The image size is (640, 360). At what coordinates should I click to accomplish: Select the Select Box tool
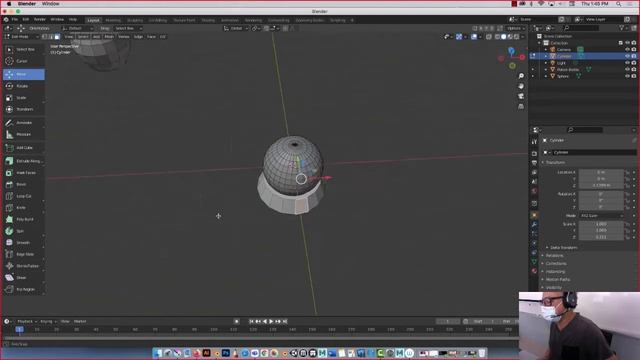[24, 49]
